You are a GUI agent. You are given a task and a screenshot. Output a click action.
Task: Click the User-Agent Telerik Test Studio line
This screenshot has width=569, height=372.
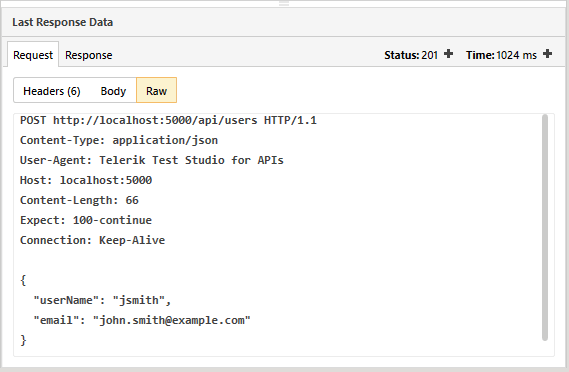pos(152,160)
